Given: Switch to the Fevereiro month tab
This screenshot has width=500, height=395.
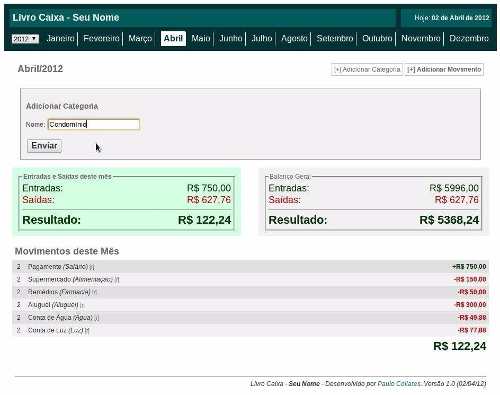Looking at the screenshot, I should click(101, 38).
